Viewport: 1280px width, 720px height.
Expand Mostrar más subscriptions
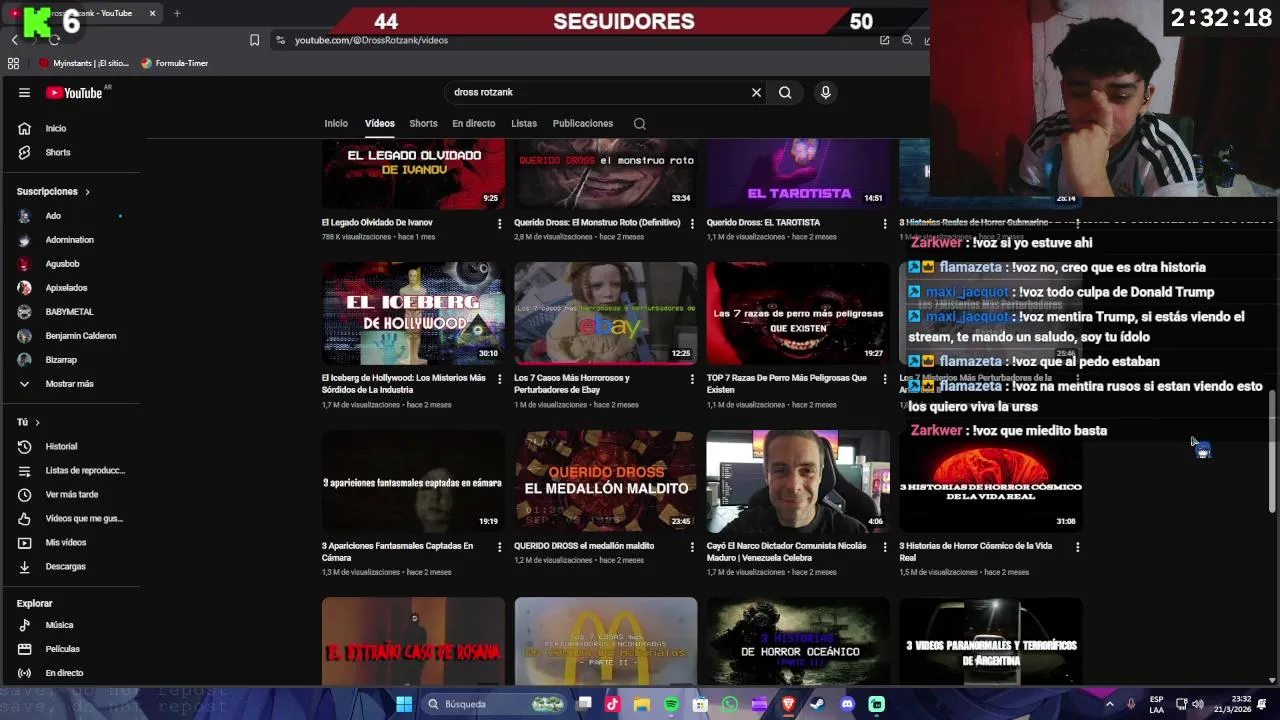point(70,384)
